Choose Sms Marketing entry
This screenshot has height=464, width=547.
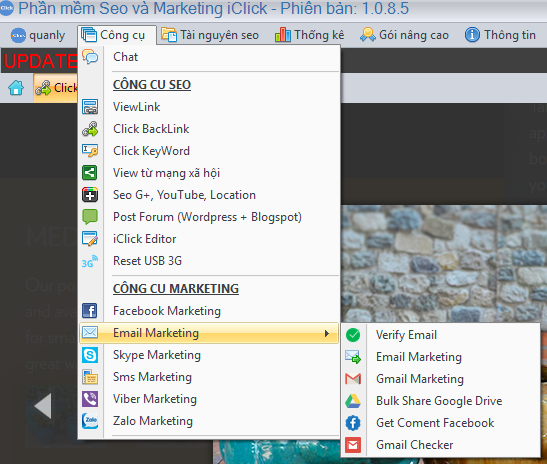pyautogui.click(x=209, y=377)
